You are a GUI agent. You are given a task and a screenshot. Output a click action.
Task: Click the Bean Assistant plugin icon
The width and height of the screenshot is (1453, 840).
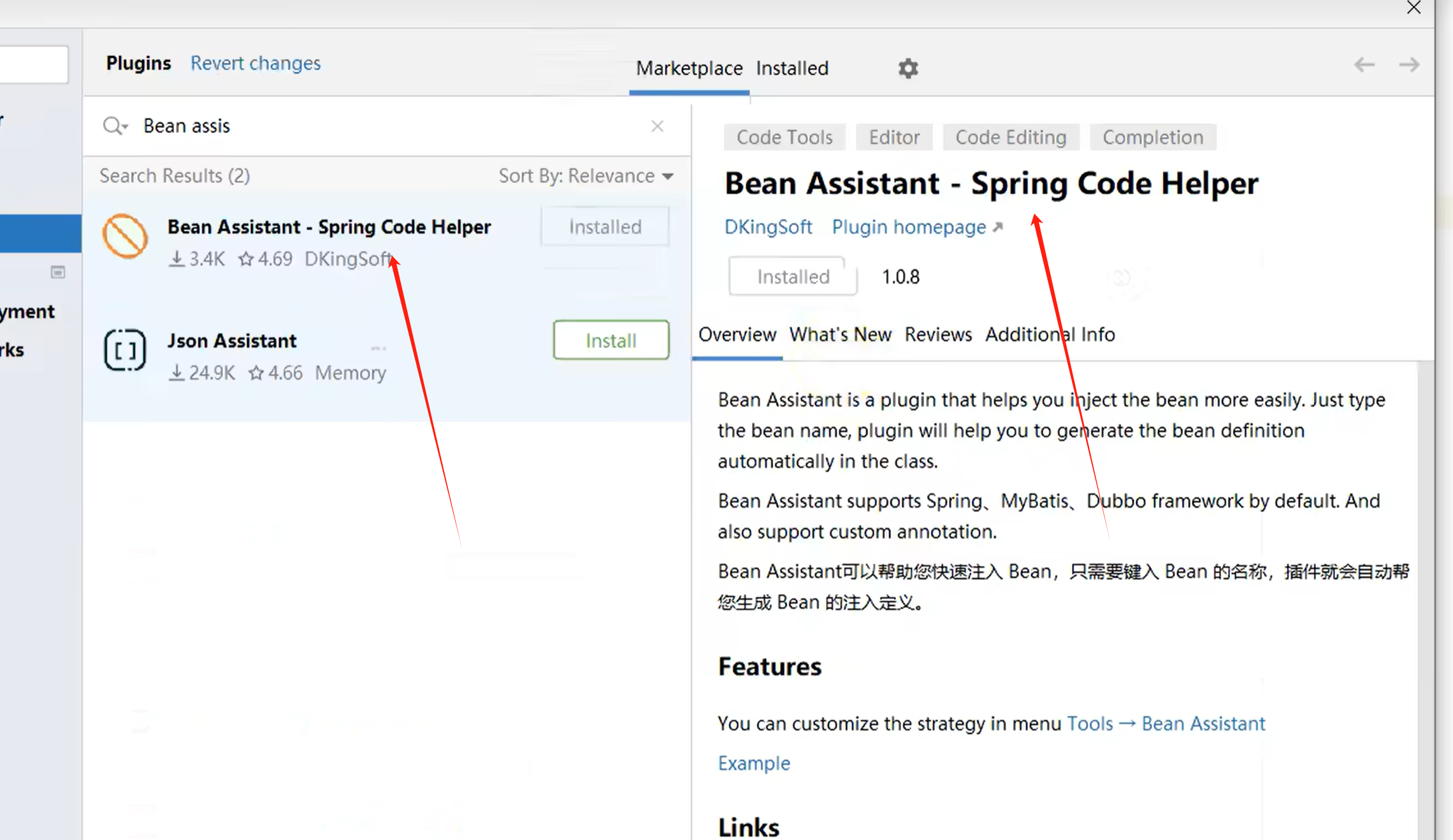tap(125, 236)
